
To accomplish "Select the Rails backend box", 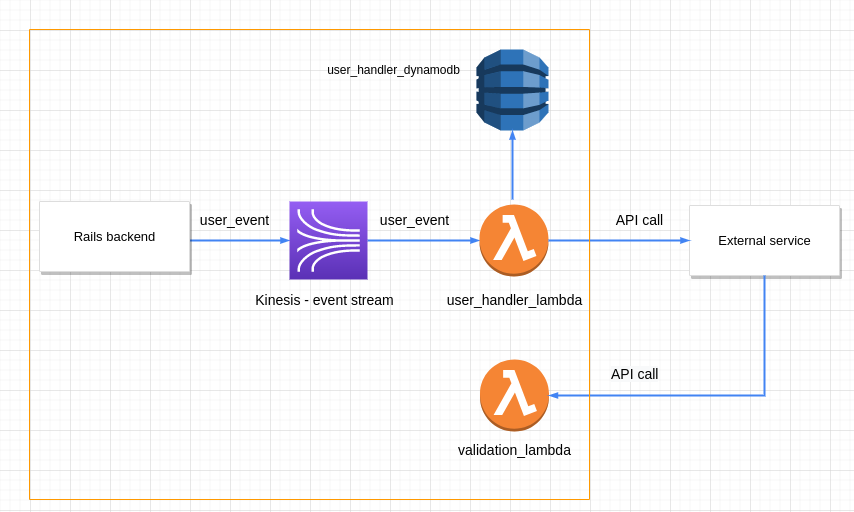I will tap(114, 236).
